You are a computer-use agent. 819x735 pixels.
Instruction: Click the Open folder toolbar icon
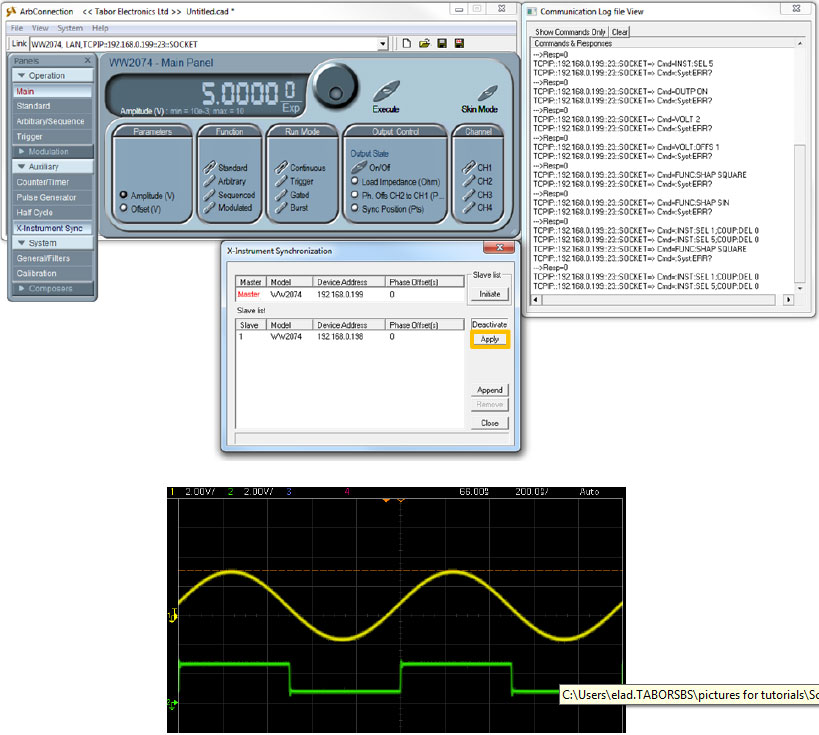[x=424, y=44]
